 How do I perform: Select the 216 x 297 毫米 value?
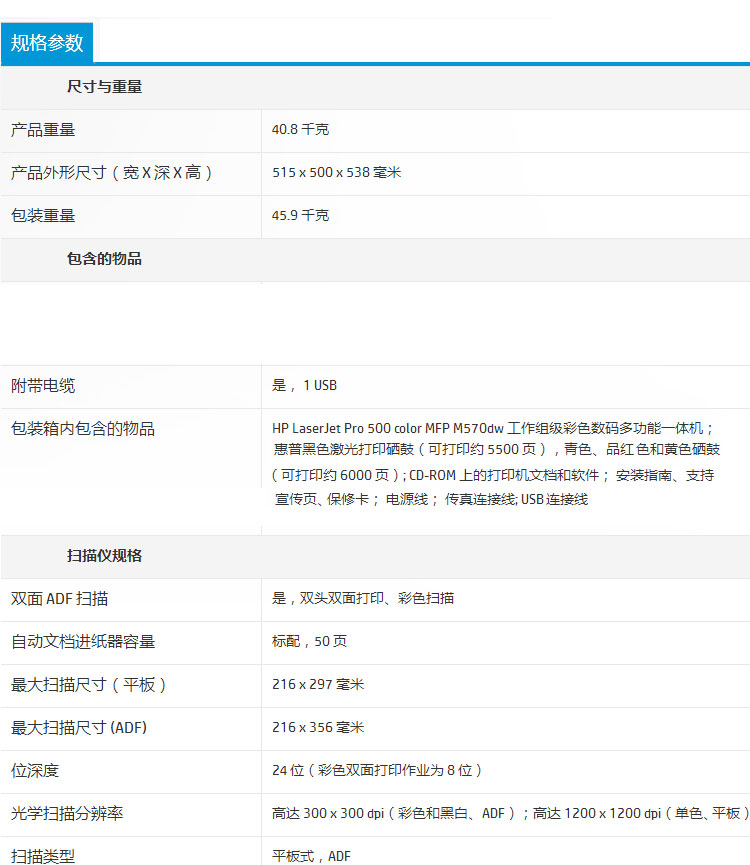click(318, 685)
